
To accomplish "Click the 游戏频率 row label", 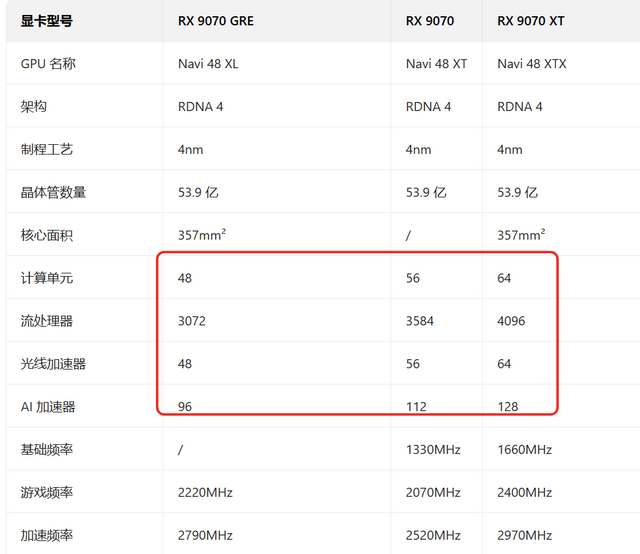I will [47, 492].
